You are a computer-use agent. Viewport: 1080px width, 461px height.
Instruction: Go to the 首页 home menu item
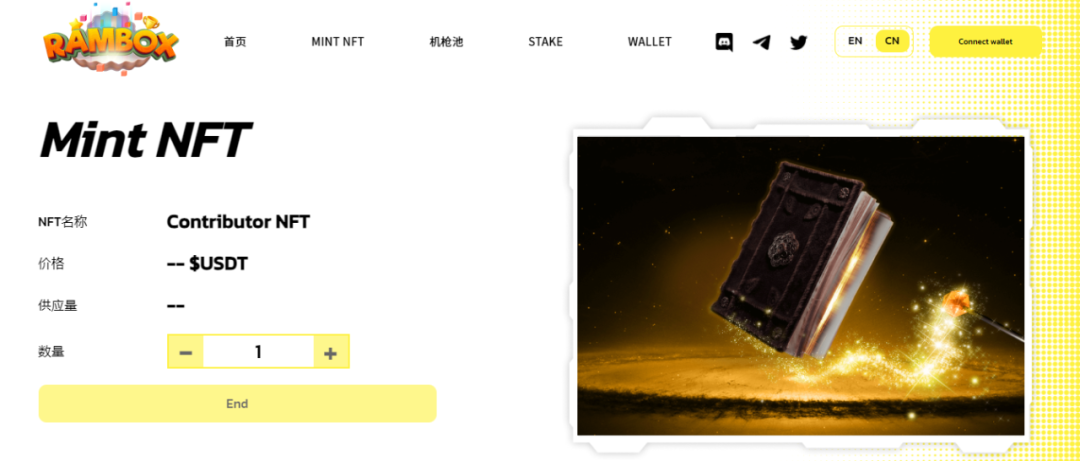coord(235,42)
